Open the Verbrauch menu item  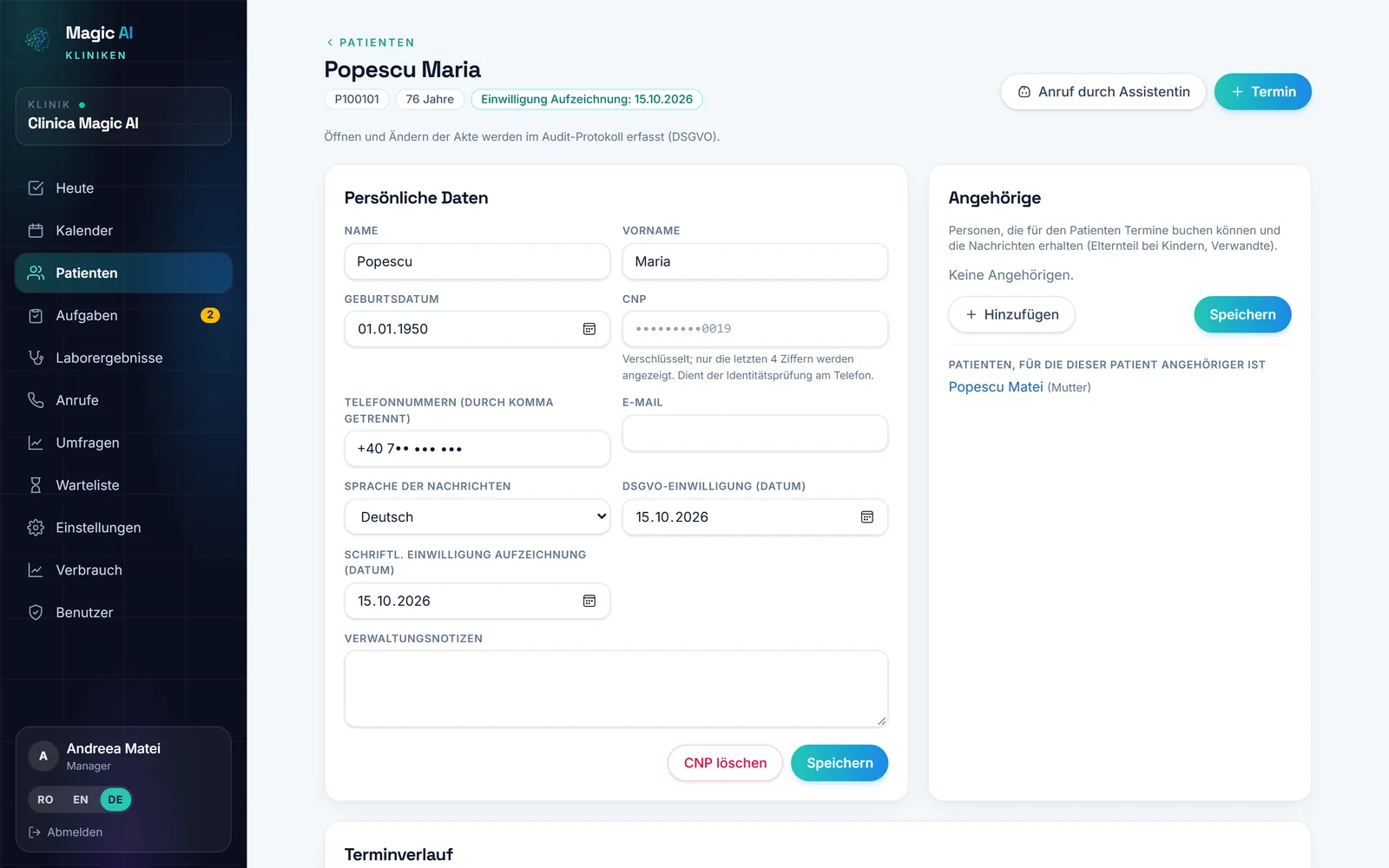[123, 570]
